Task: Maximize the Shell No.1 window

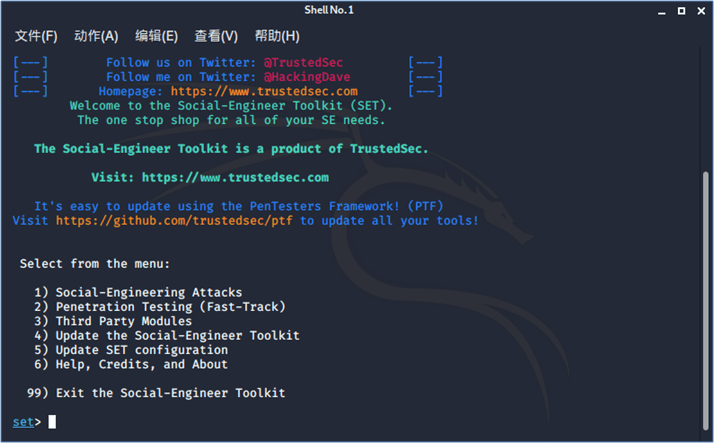Action: click(680, 10)
